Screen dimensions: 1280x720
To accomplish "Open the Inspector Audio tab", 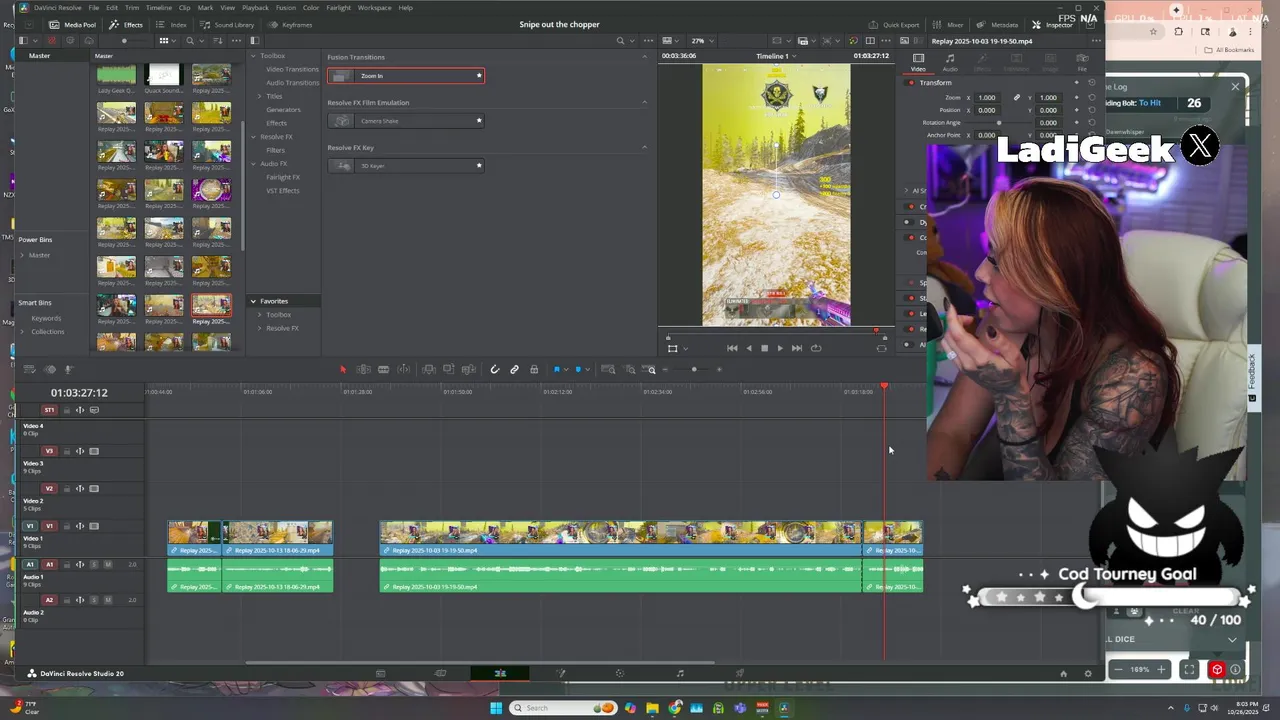I will [x=950, y=62].
